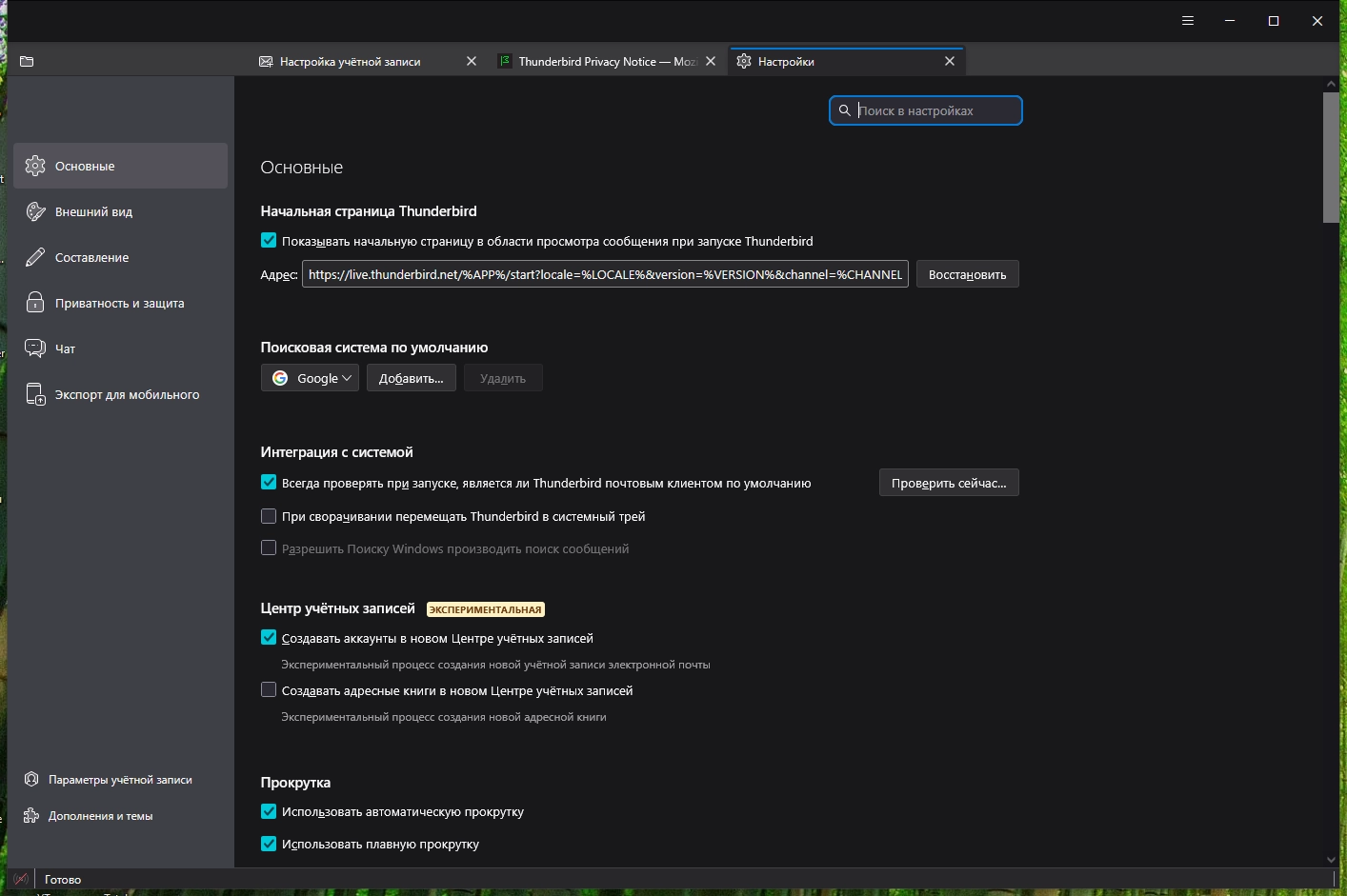
Task: Click the gear icon next to Основные
Action: click(x=35, y=166)
